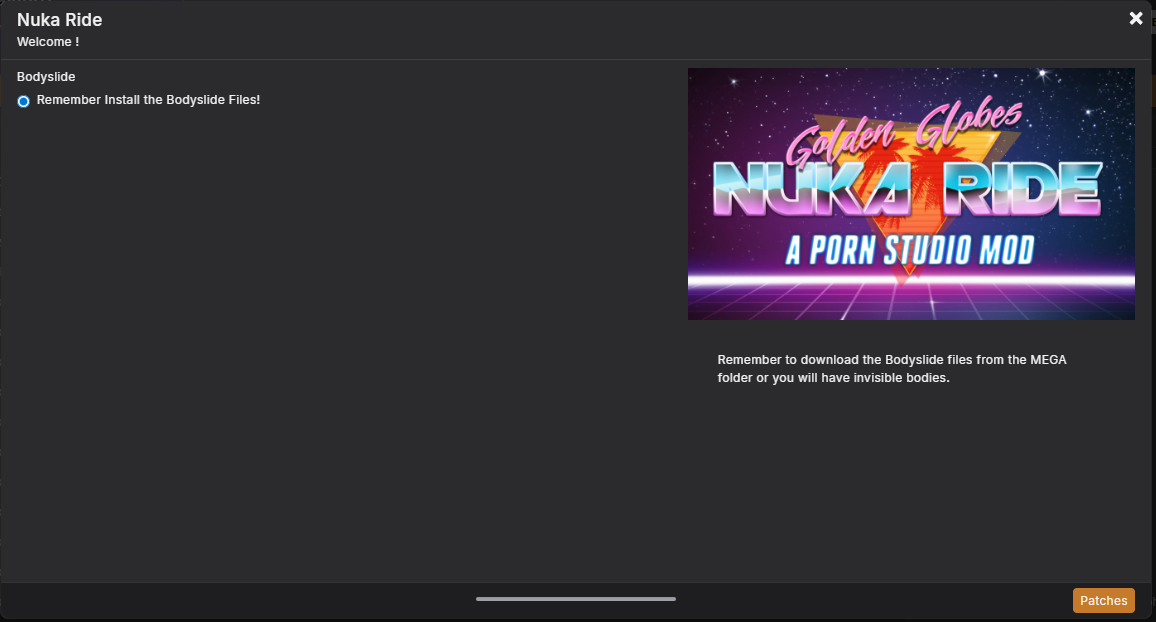Click the MEGA folder reminder description text

click(x=891, y=368)
